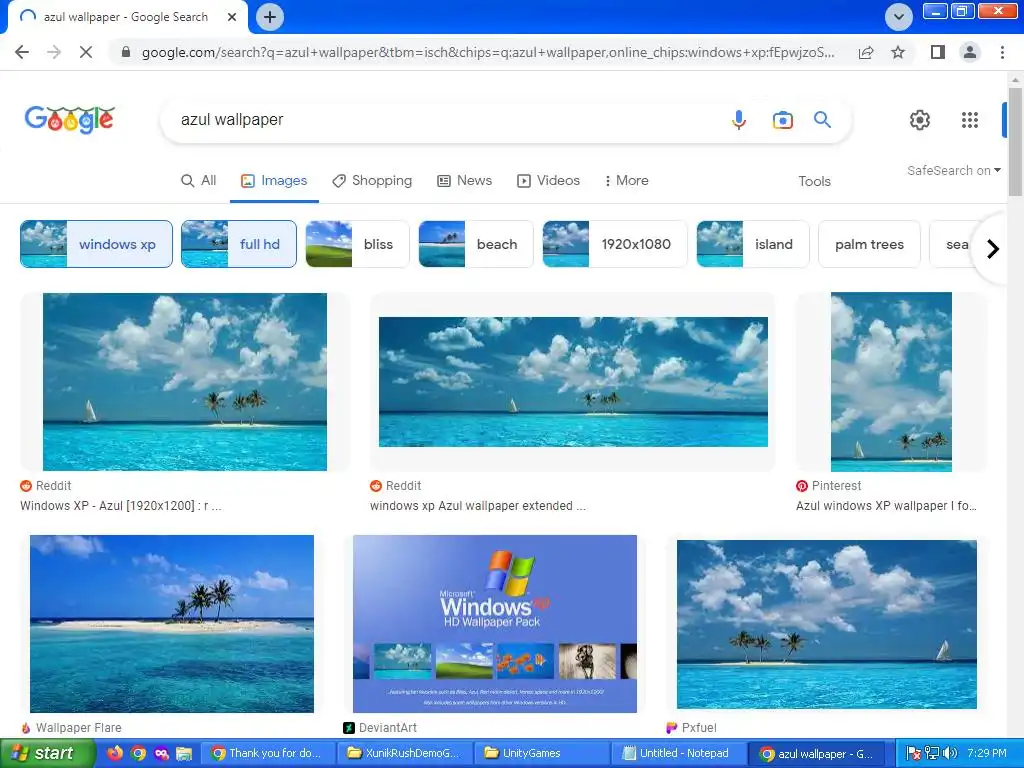
Task: Click the page vertical scrollbar thumb
Action: coord(1015,141)
